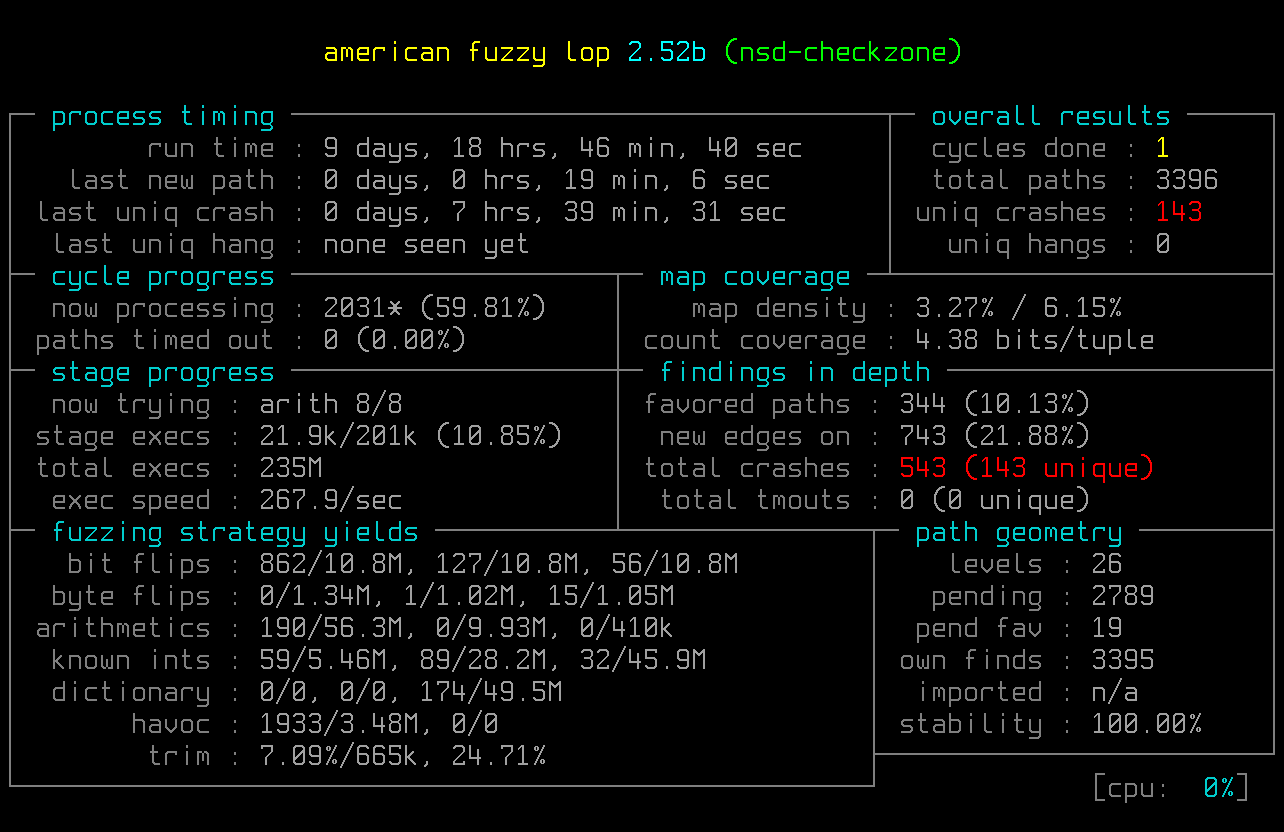1284x832 pixels.
Task: Click pending value 2789
Action: click(x=1123, y=597)
